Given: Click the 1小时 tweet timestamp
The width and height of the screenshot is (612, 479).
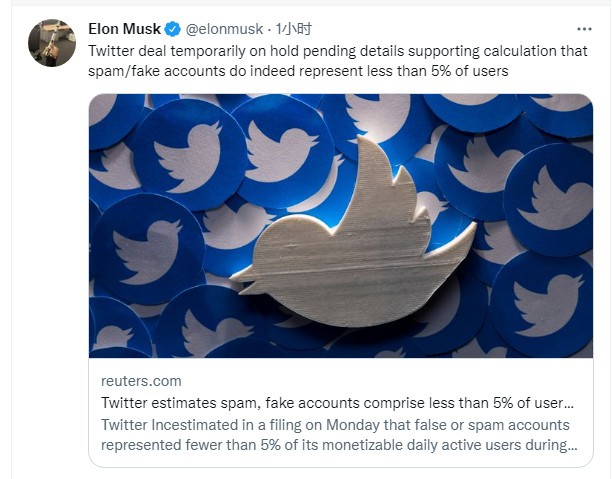Looking at the screenshot, I should click(x=293, y=28).
